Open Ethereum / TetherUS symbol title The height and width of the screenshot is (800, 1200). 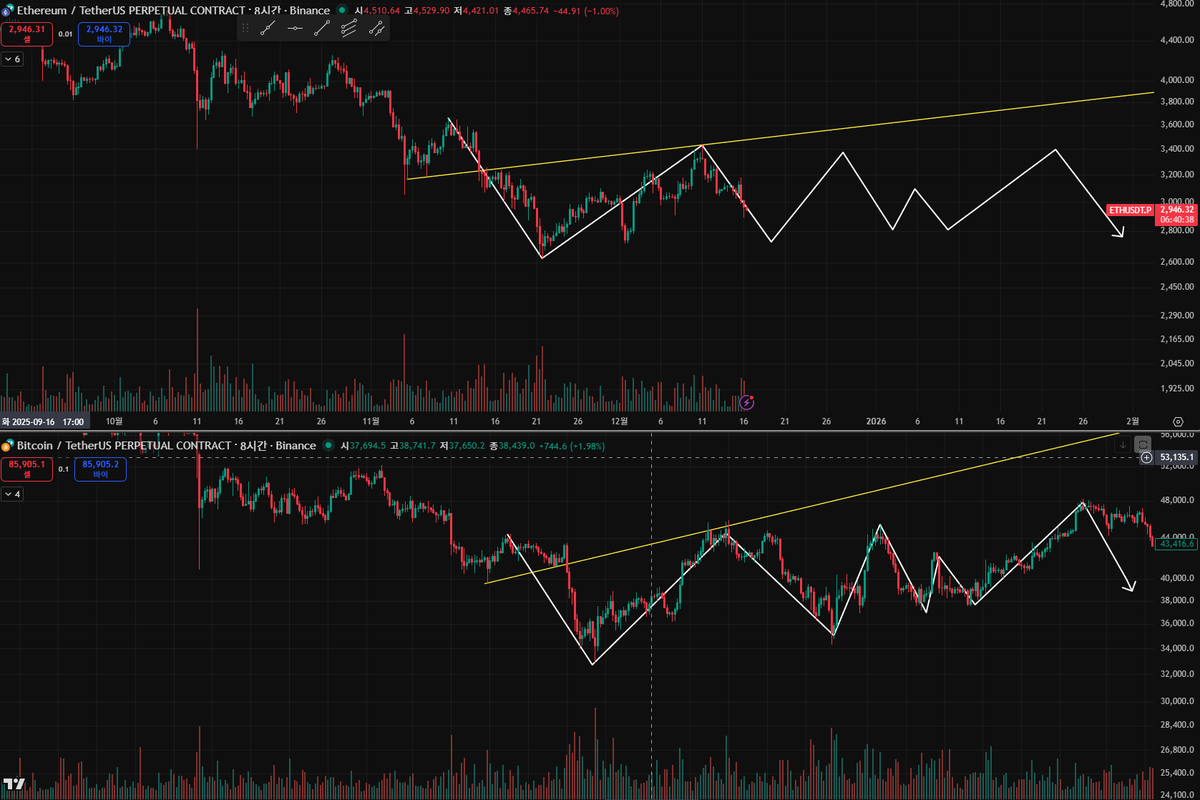tap(173, 10)
